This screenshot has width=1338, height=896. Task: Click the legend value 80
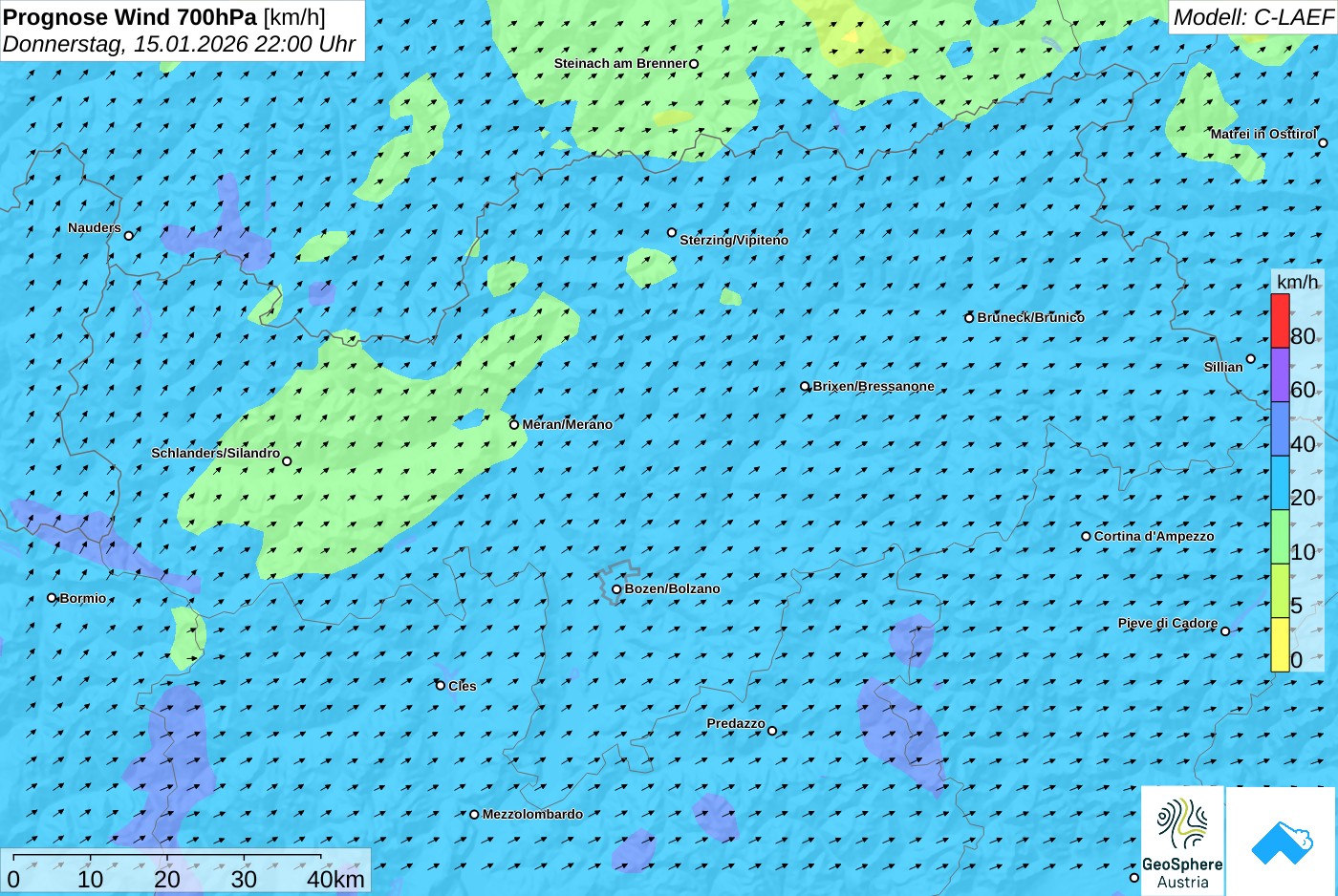click(x=1303, y=336)
